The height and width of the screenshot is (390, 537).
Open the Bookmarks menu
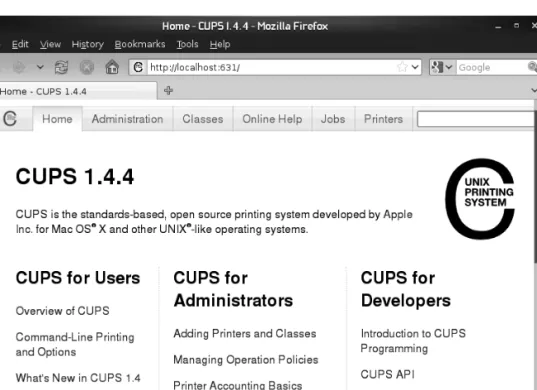pyautogui.click(x=140, y=44)
